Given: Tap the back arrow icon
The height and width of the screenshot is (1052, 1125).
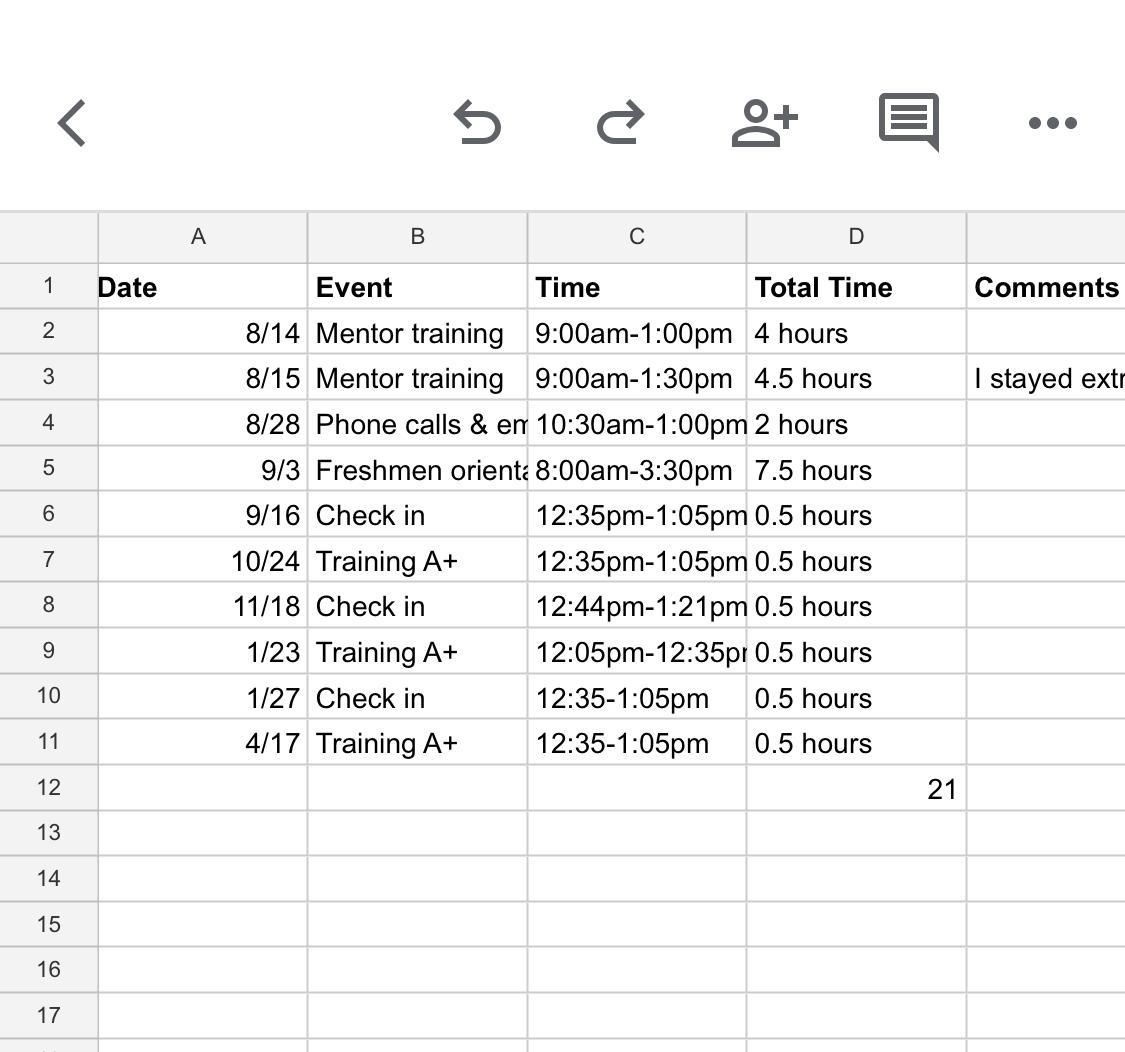Looking at the screenshot, I should coord(72,123).
